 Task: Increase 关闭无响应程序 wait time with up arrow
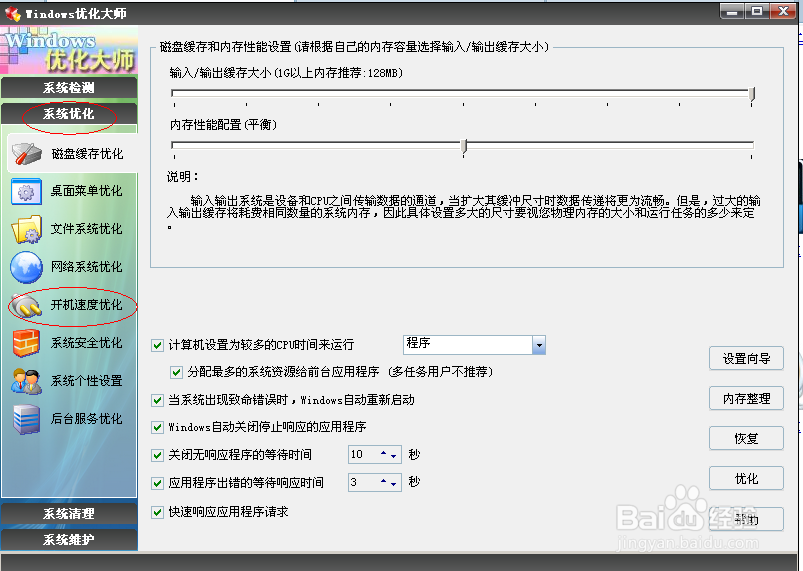pos(384,453)
